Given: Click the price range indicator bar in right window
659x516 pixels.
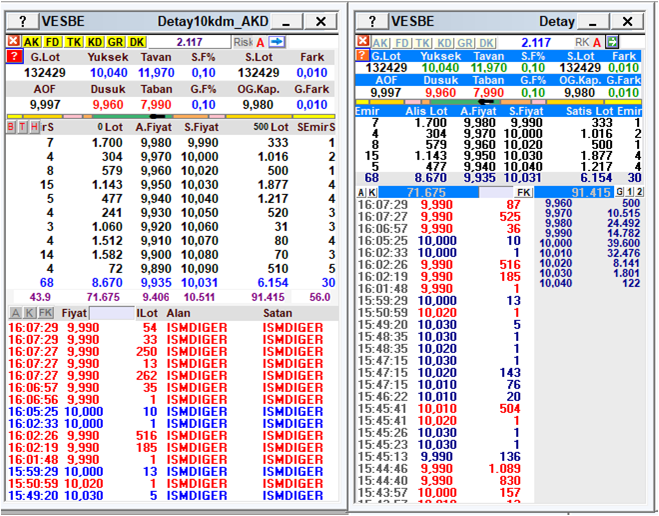Looking at the screenshot, I should click(x=498, y=102).
